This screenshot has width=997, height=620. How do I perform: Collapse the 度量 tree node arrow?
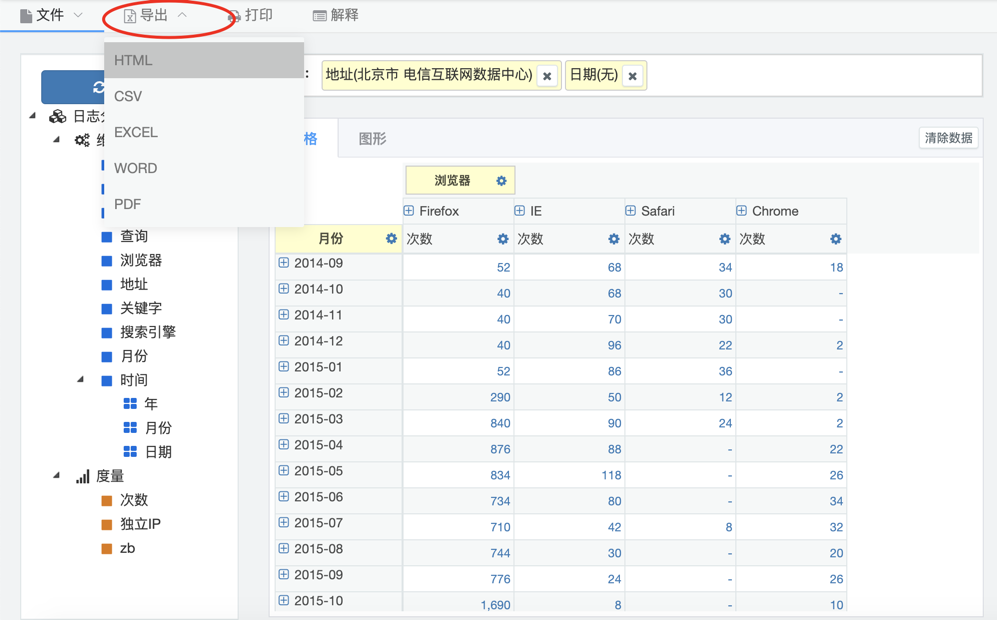57,476
